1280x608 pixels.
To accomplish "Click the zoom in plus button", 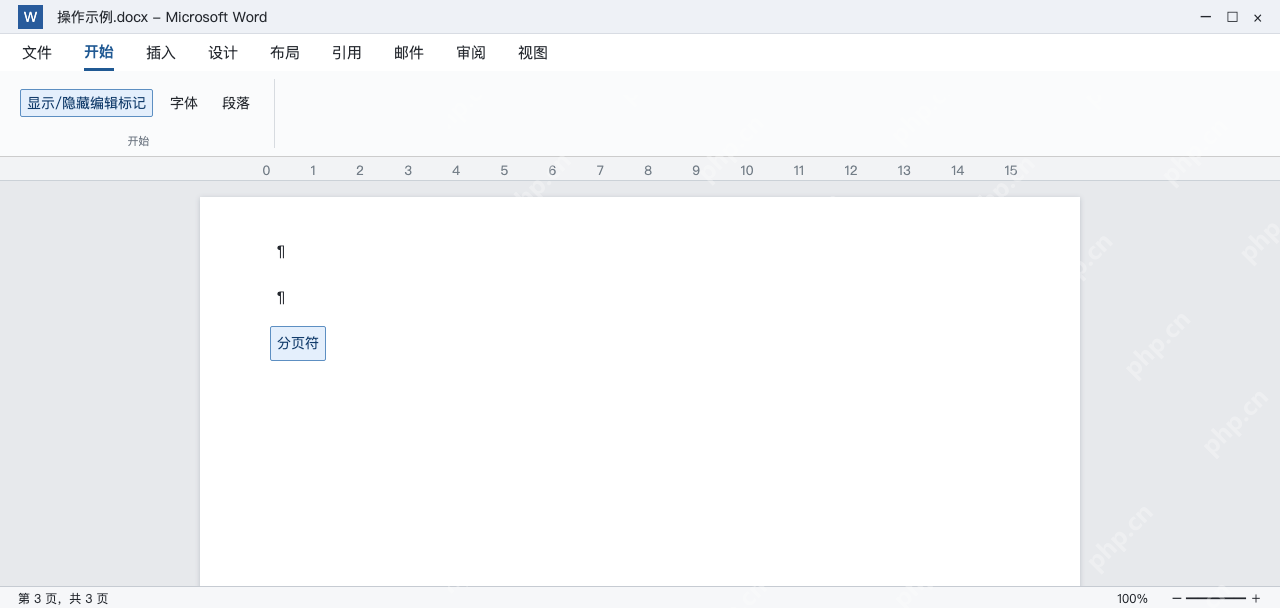I will [x=1256, y=598].
